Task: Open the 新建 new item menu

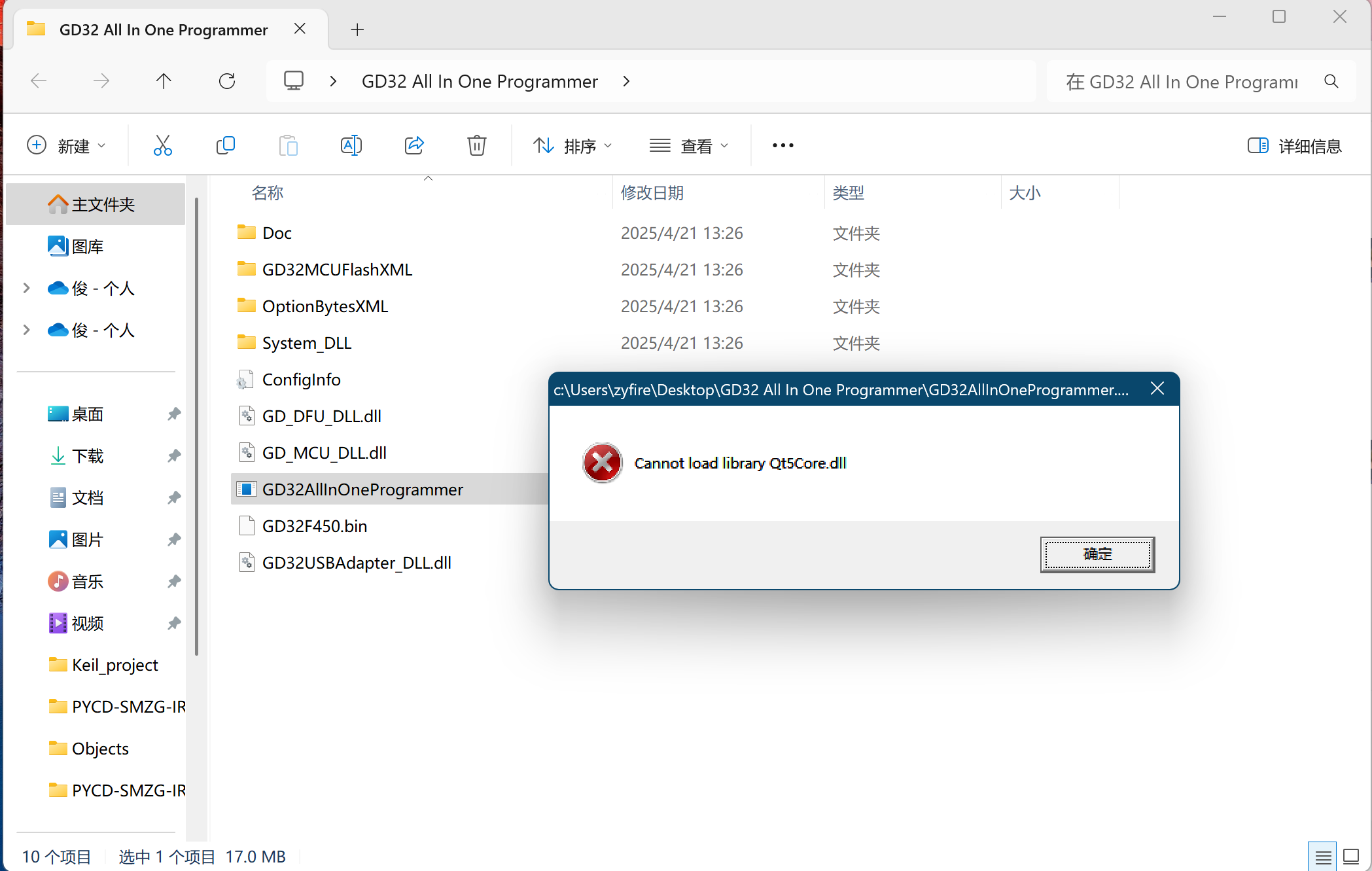Action: (x=66, y=146)
